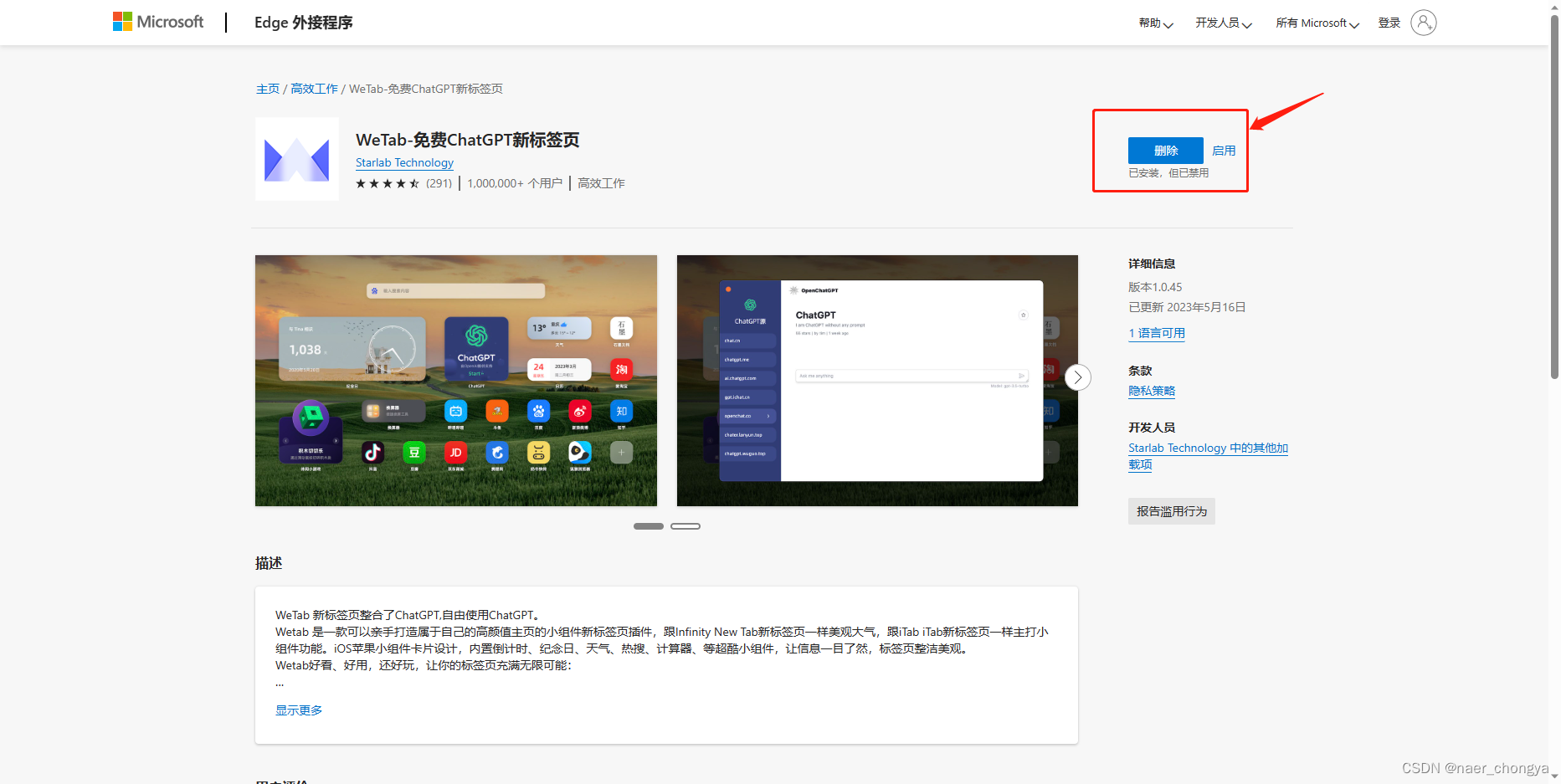Viewport: 1561px width, 784px height.
Task: Go to 主页 breadcrumb link
Action: (x=268, y=89)
